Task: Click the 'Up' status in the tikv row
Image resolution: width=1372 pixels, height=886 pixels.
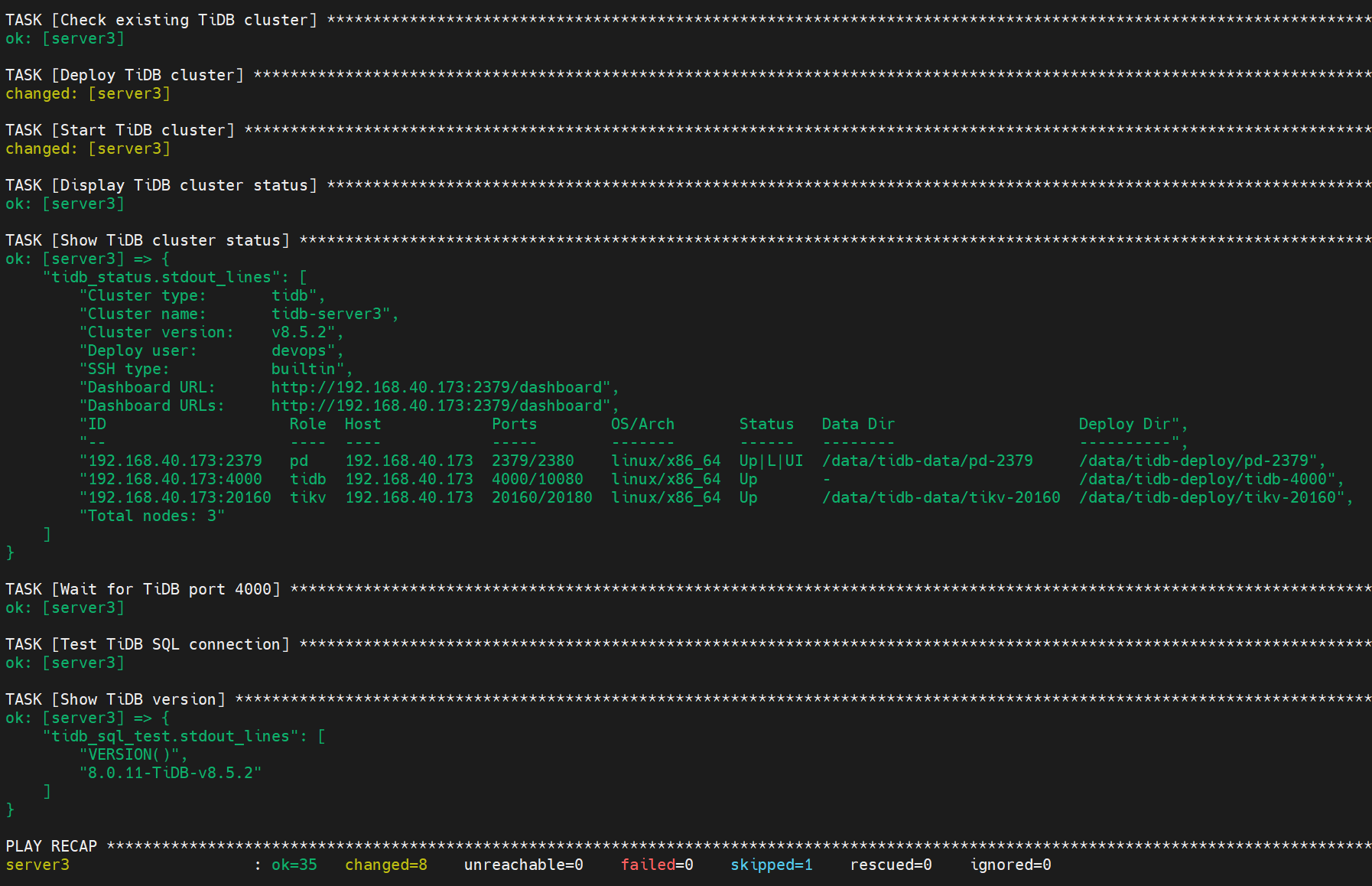Action: tap(749, 497)
